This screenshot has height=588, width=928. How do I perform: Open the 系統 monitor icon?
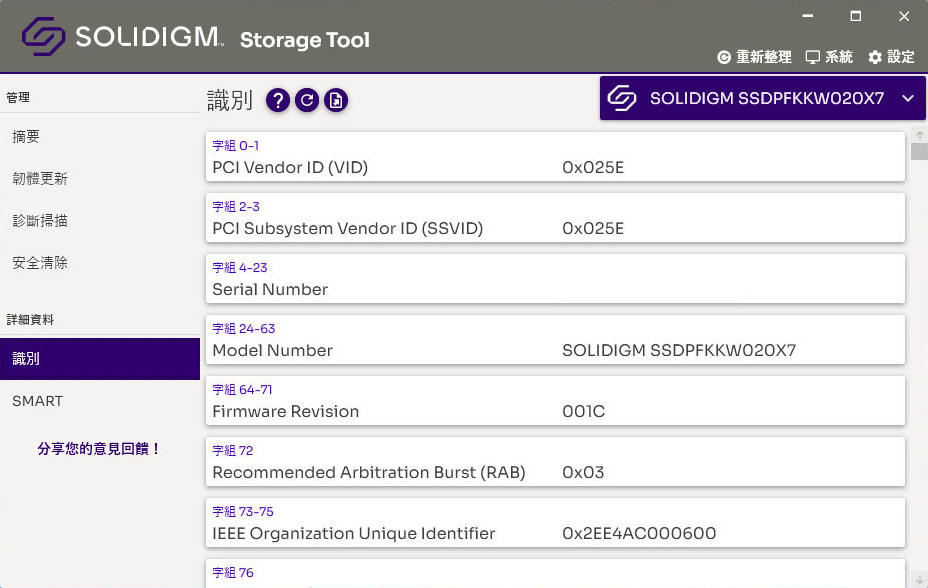tap(813, 57)
